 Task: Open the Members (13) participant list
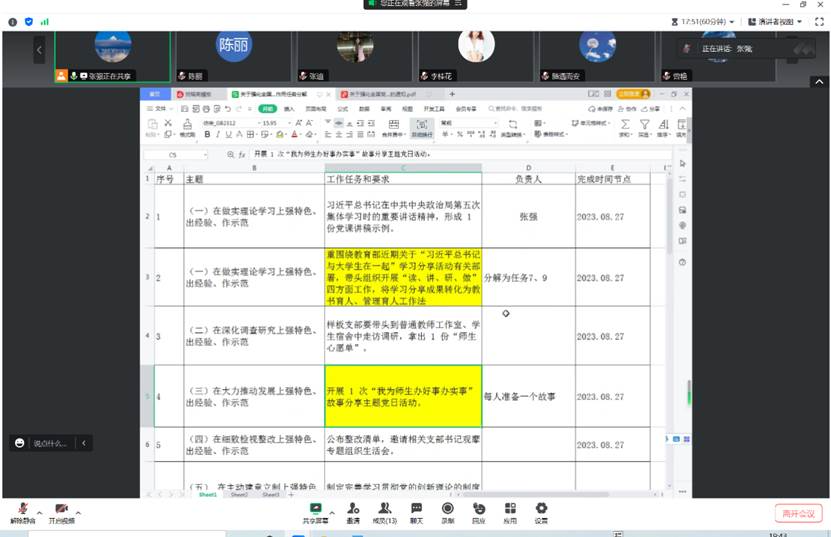[384, 510]
